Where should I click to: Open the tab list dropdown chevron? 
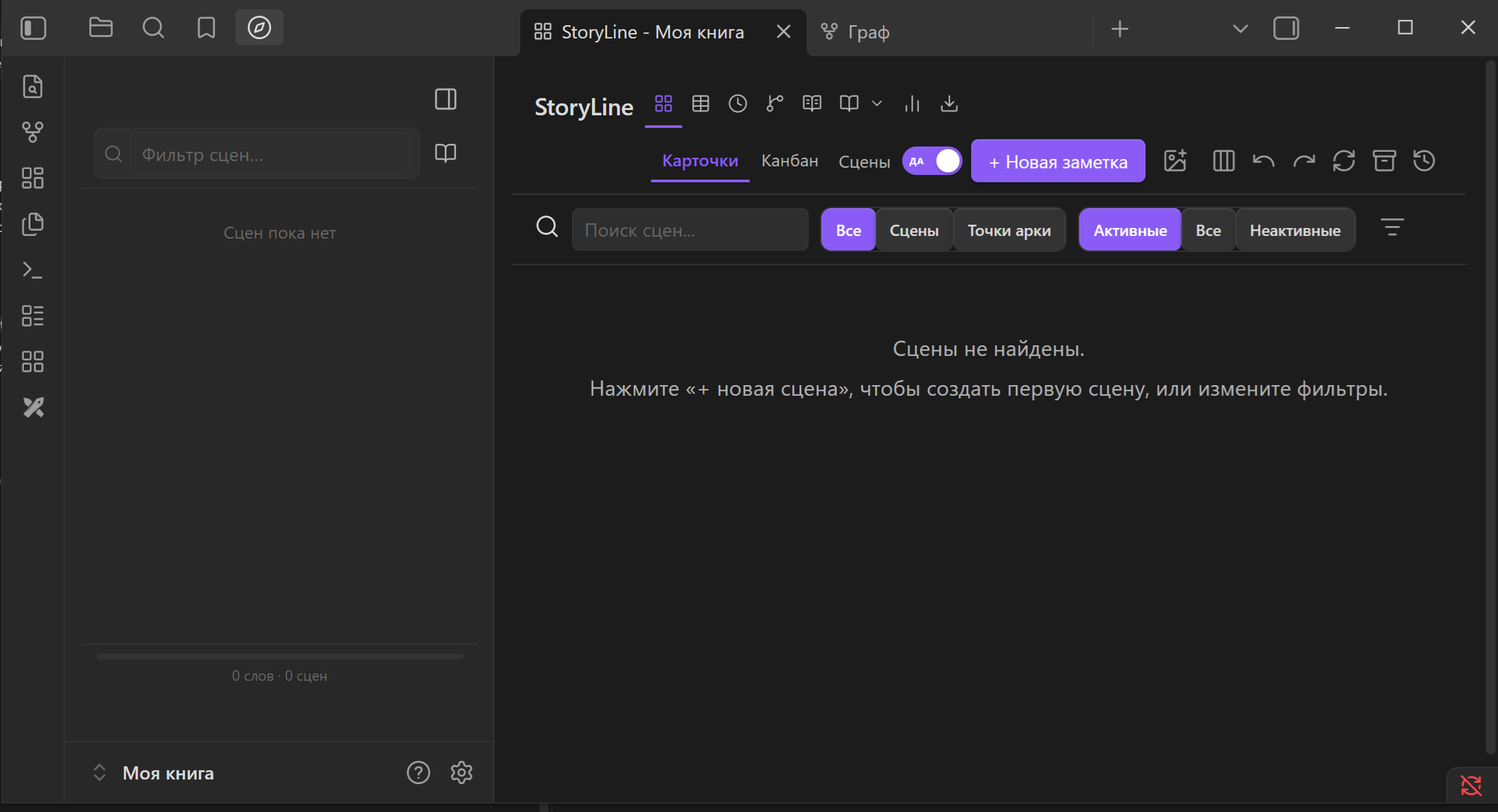pyautogui.click(x=1240, y=29)
